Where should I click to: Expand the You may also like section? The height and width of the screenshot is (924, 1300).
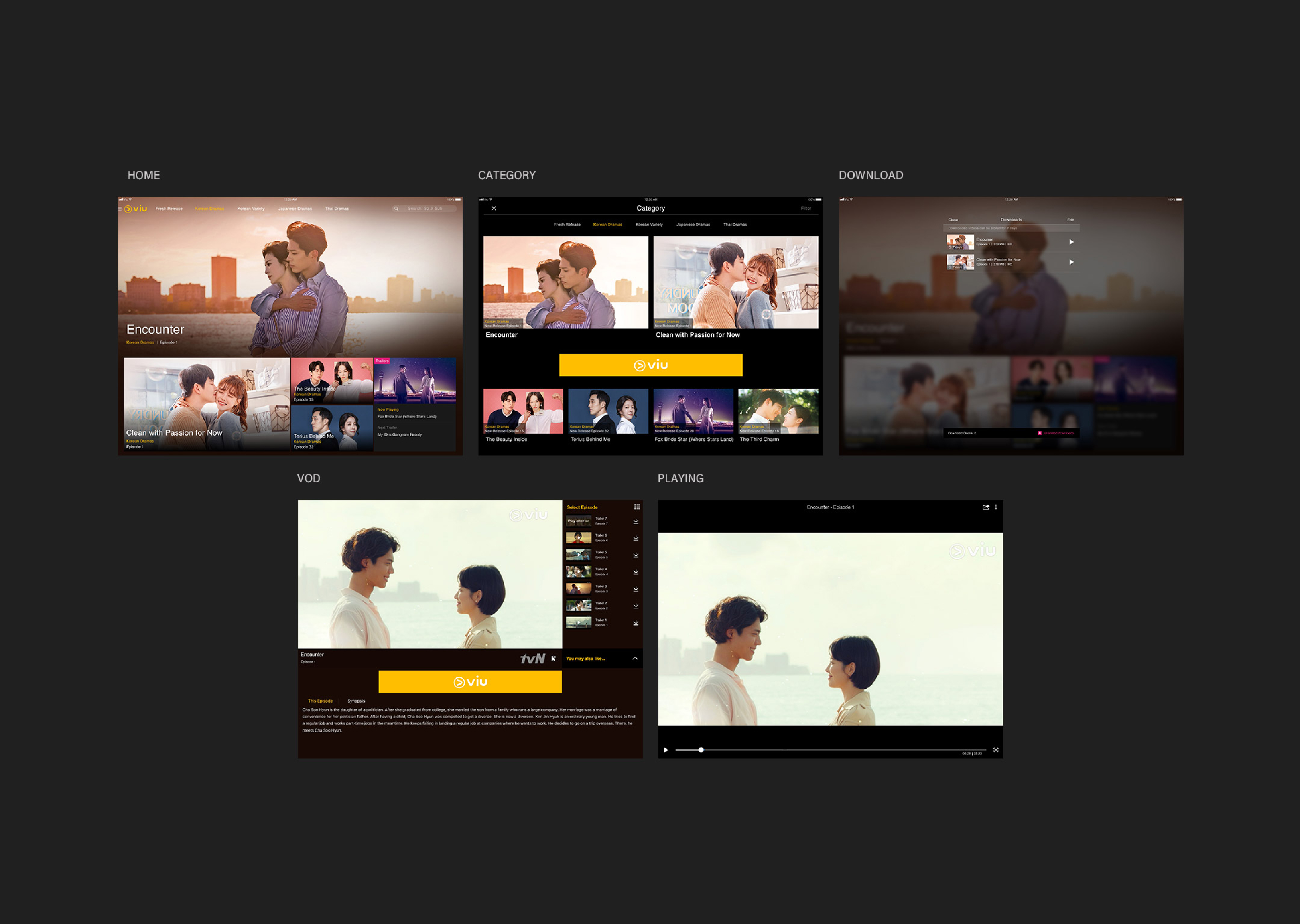point(635,658)
